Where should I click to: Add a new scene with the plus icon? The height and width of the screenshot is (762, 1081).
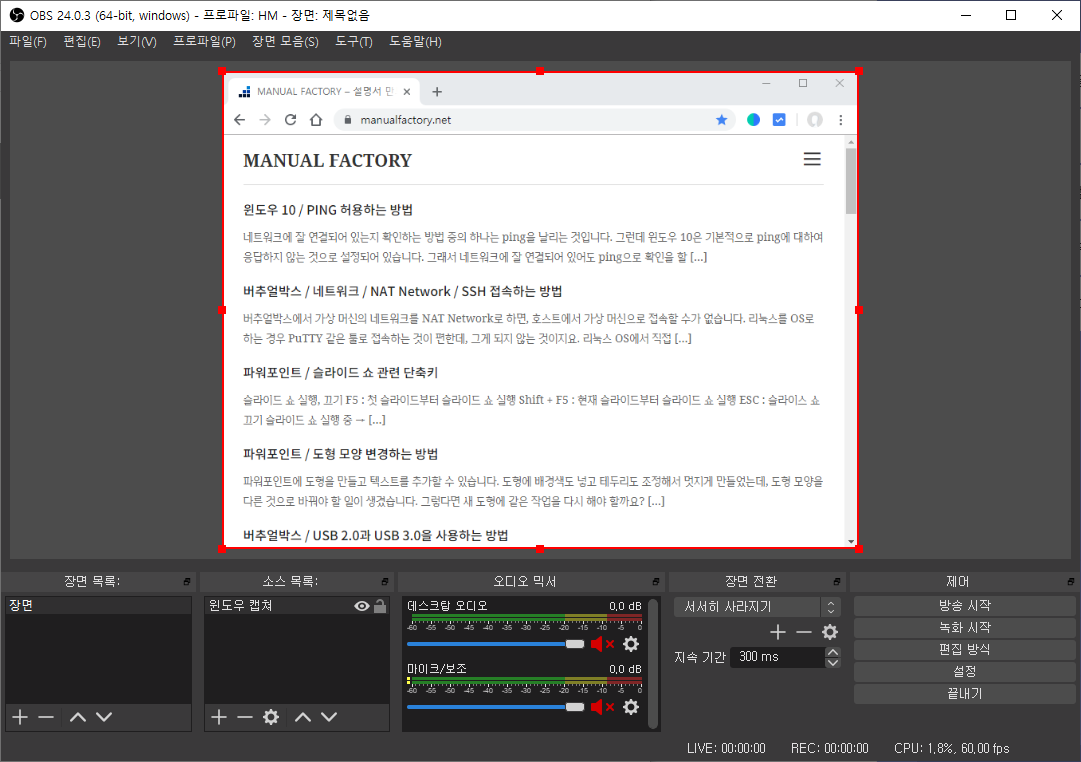[x=20, y=717]
